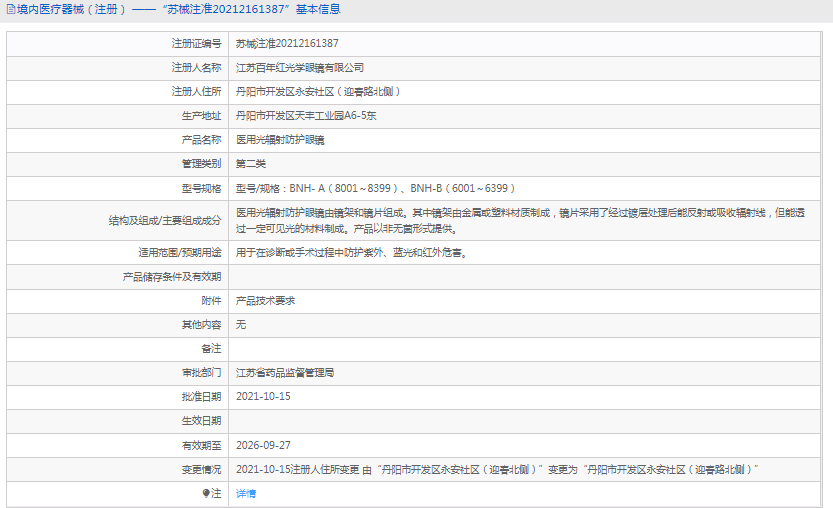Select registration number 苏械注准20212161387 in table
This screenshot has width=833, height=508.
287,44
